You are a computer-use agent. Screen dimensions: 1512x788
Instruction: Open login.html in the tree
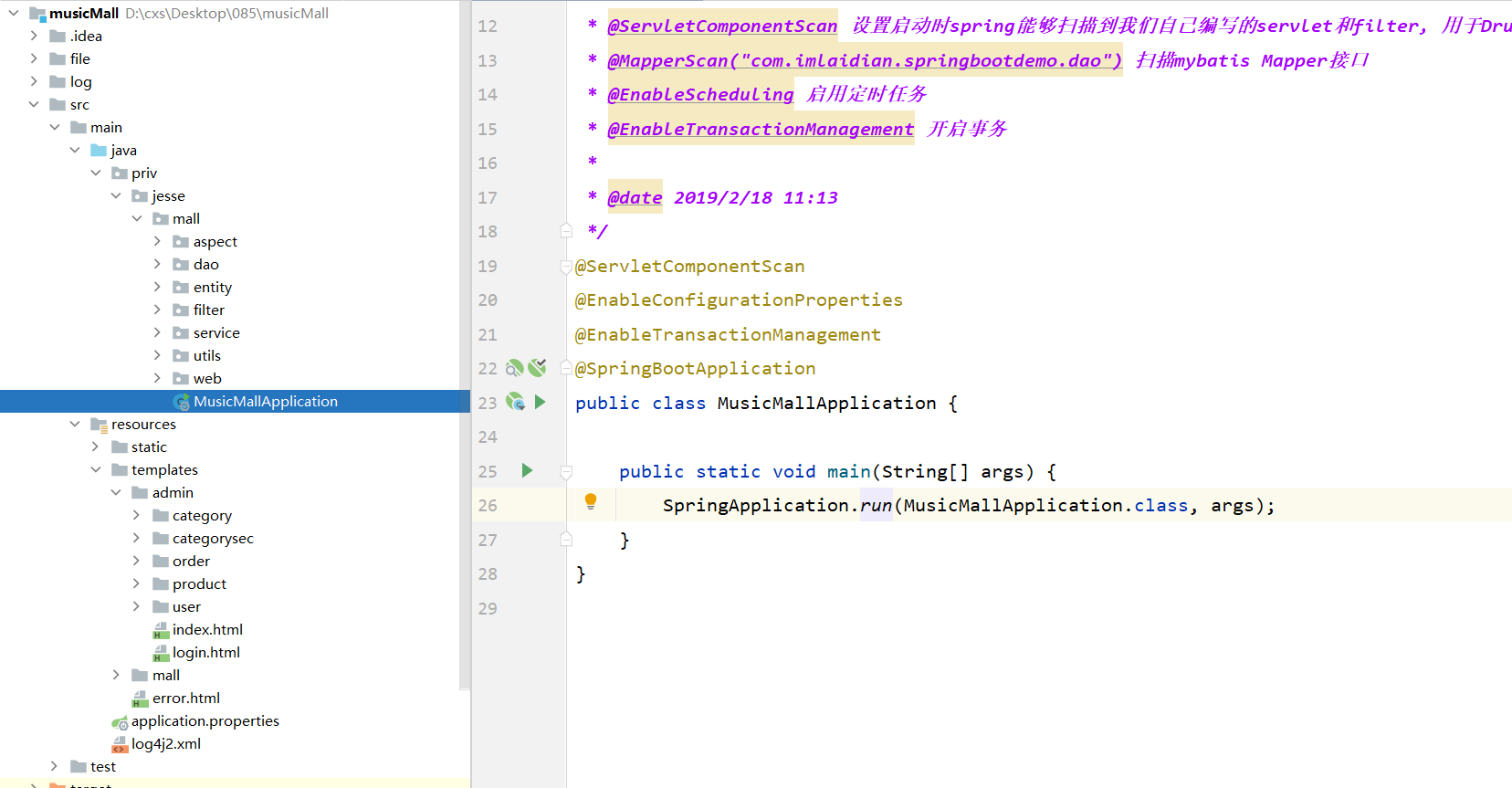(x=206, y=653)
